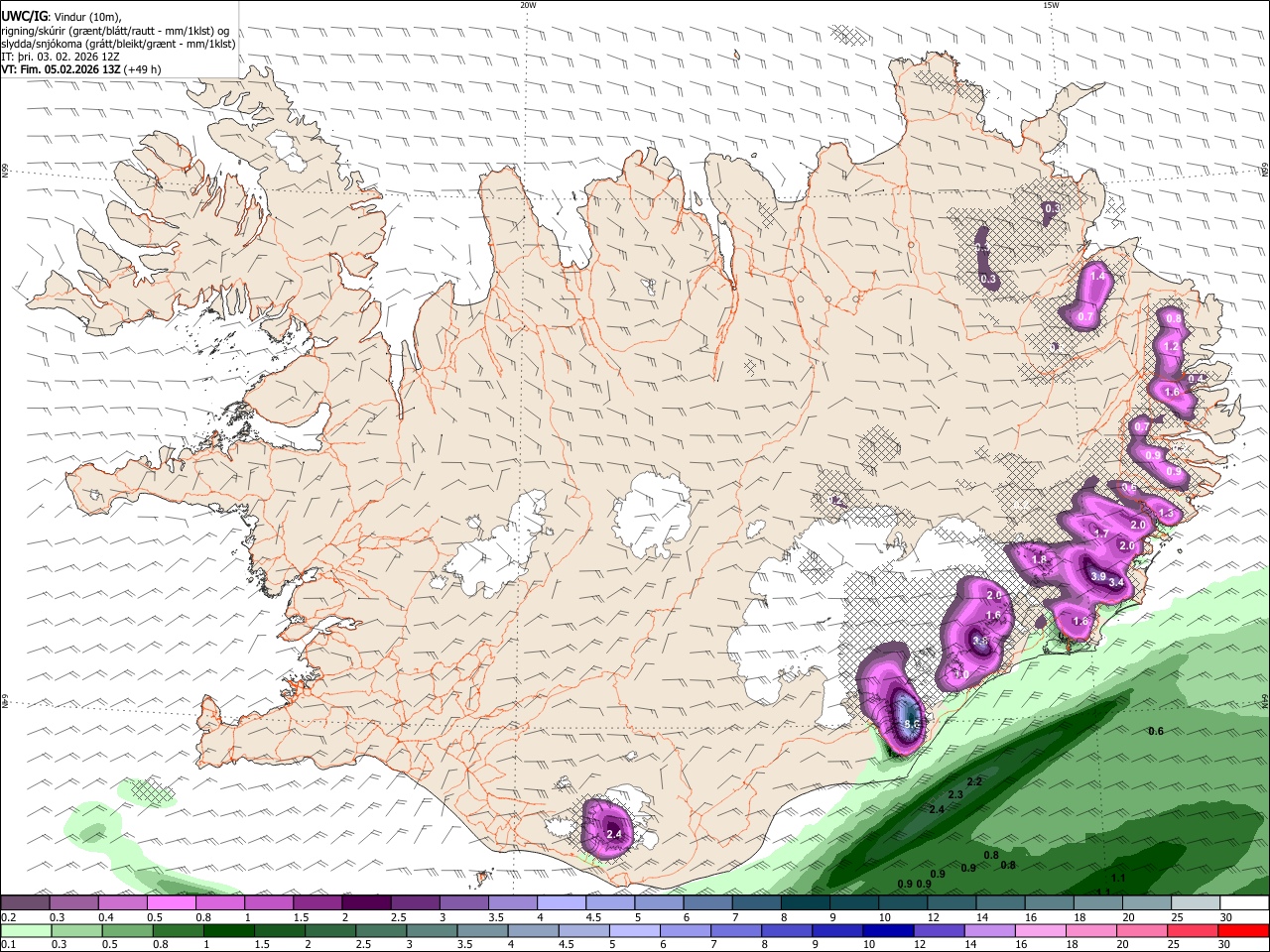Image resolution: width=1270 pixels, height=952 pixels.
Task: Click the 'VT: Fim. 05.02.2026 13Z (+49 h)' line
Action: coord(80,69)
